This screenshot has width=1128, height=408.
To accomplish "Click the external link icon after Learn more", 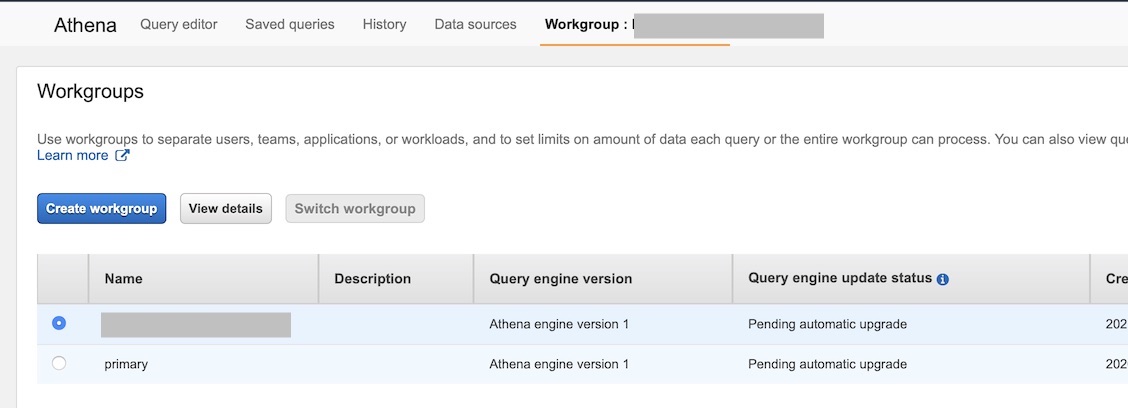I will click(122, 156).
